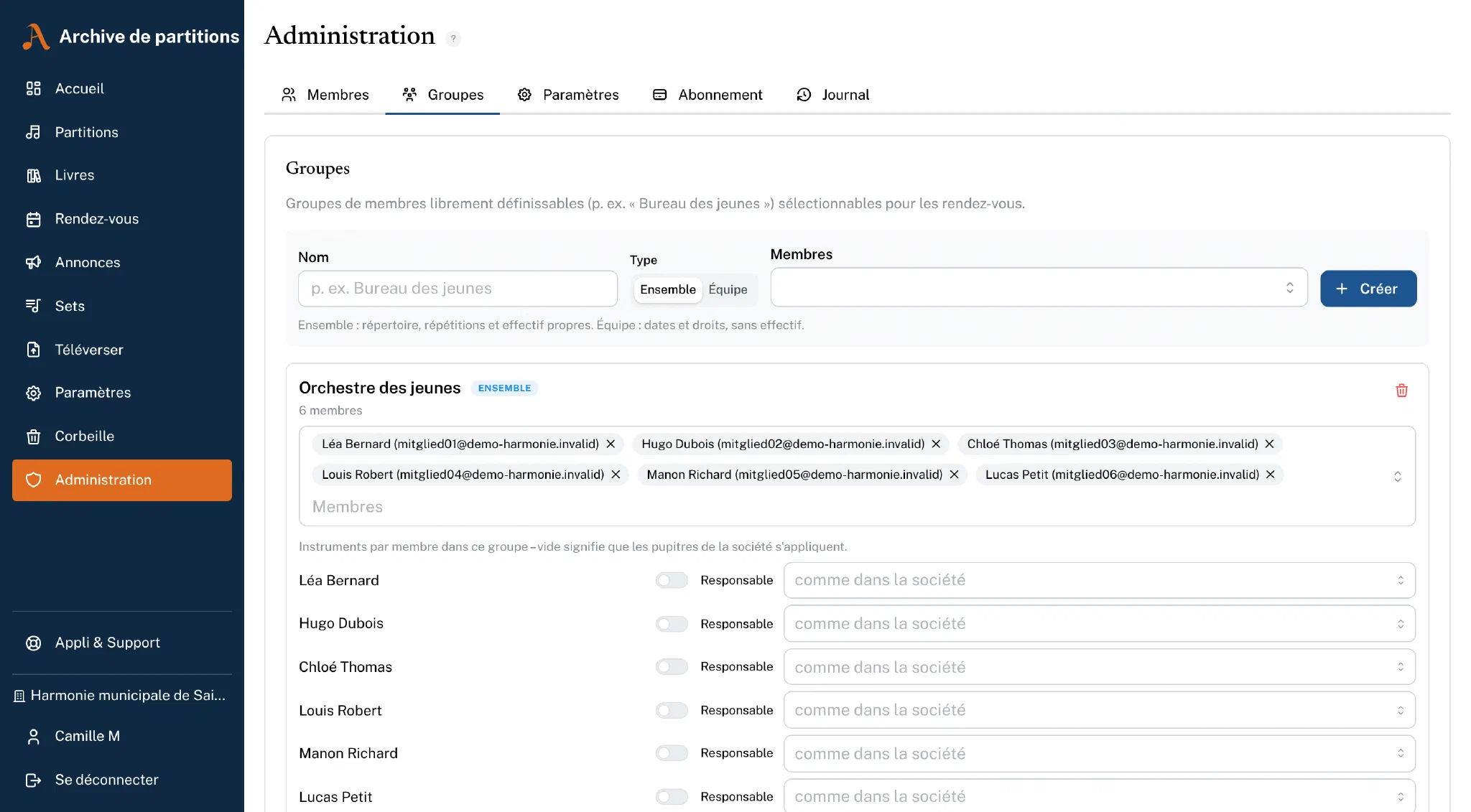Image resolution: width=1471 pixels, height=812 pixels.
Task: Open instrument dropdown for Hugo Dubois
Action: 1099,624
